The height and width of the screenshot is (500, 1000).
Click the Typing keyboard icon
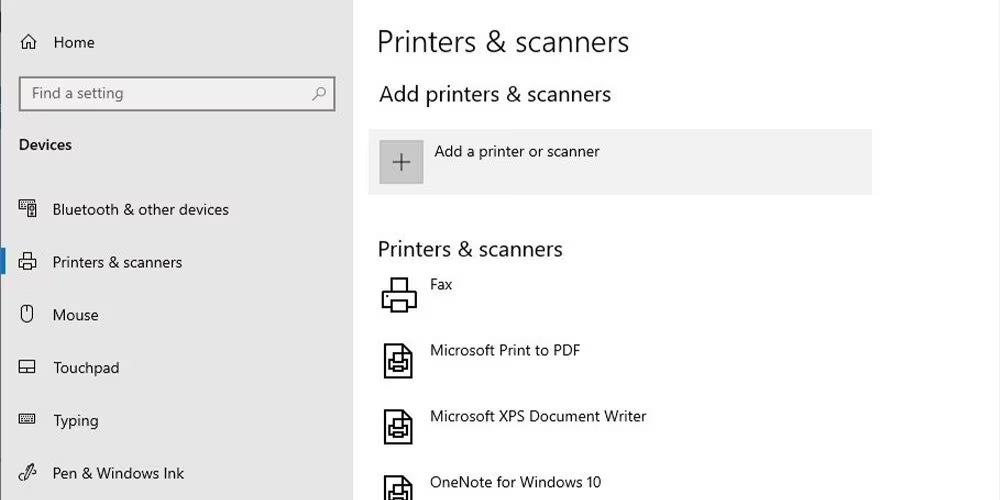click(x=27, y=419)
